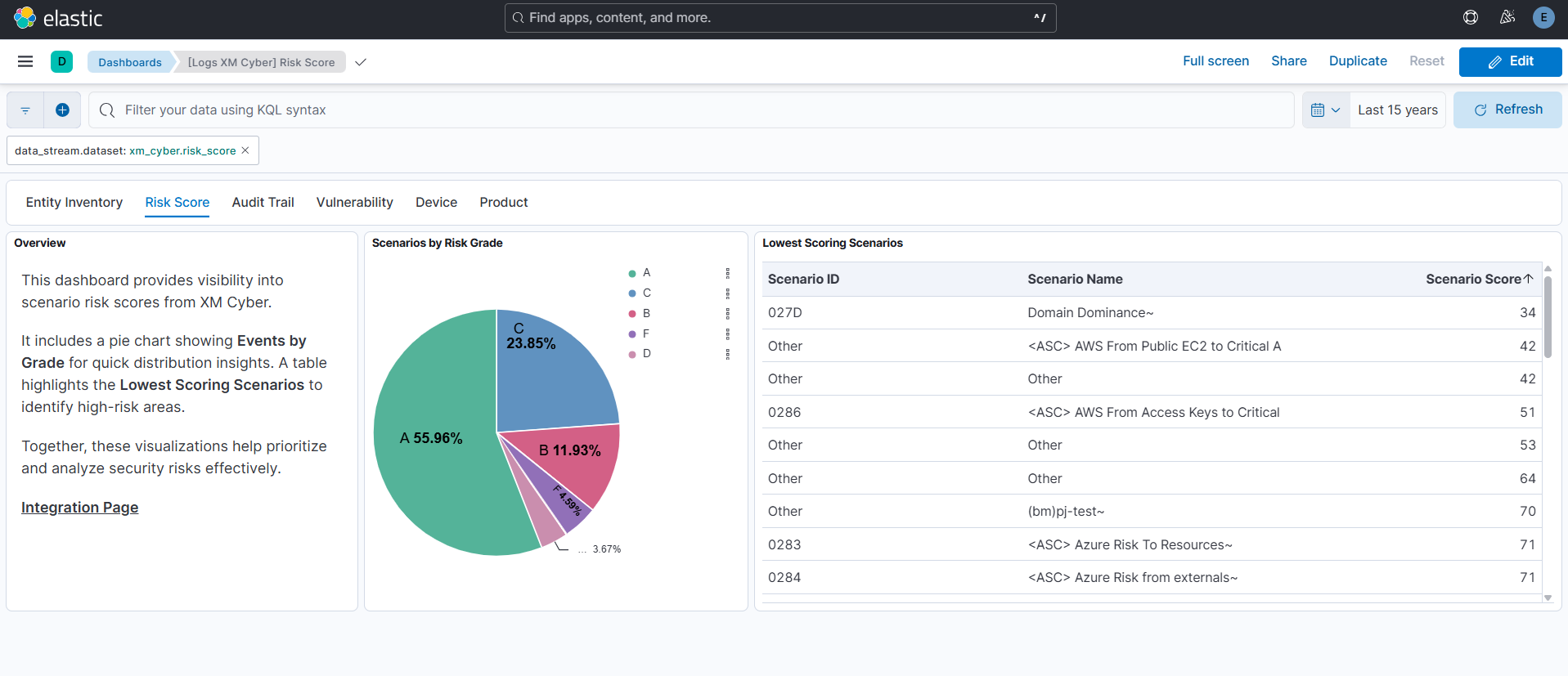Click the Domain Dominance~ cell
1568x676 pixels.
tap(1090, 312)
